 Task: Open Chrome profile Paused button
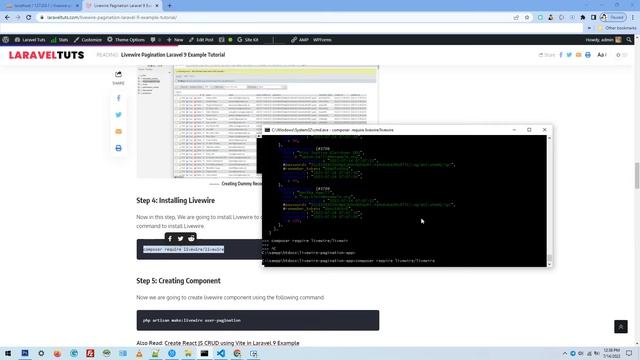pos(613,18)
